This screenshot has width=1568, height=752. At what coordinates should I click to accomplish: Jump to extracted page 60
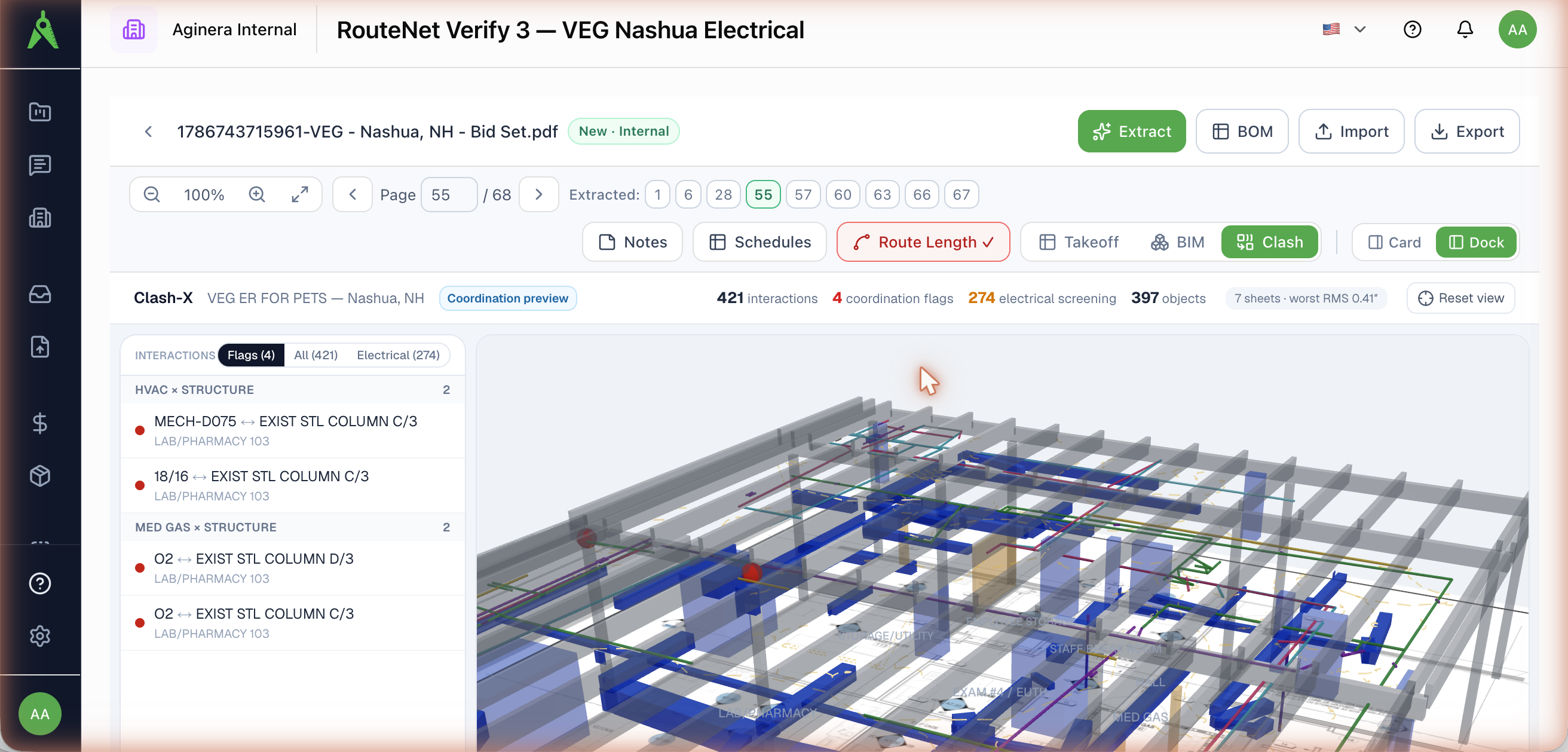[x=843, y=194]
